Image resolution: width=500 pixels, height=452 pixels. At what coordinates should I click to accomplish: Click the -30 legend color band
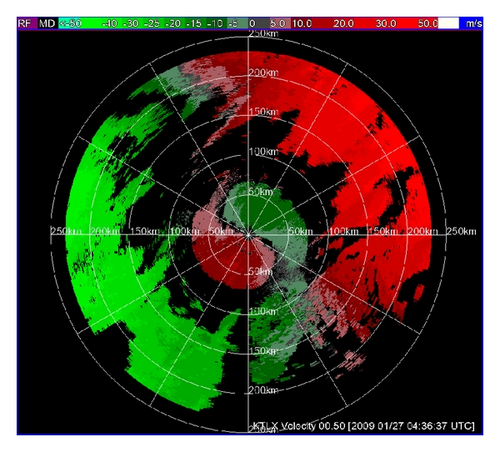(x=131, y=24)
